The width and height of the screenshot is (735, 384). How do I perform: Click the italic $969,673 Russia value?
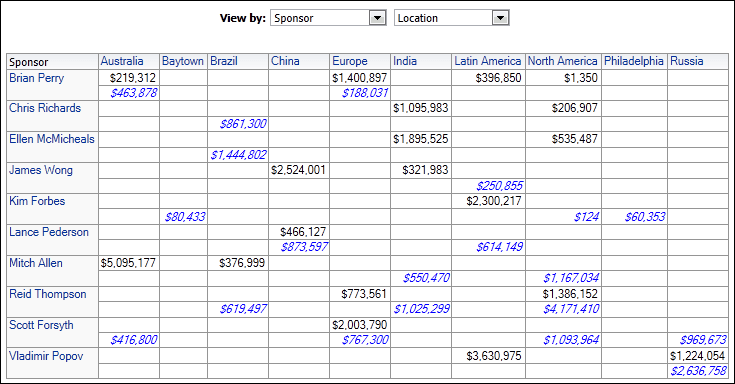tap(703, 339)
